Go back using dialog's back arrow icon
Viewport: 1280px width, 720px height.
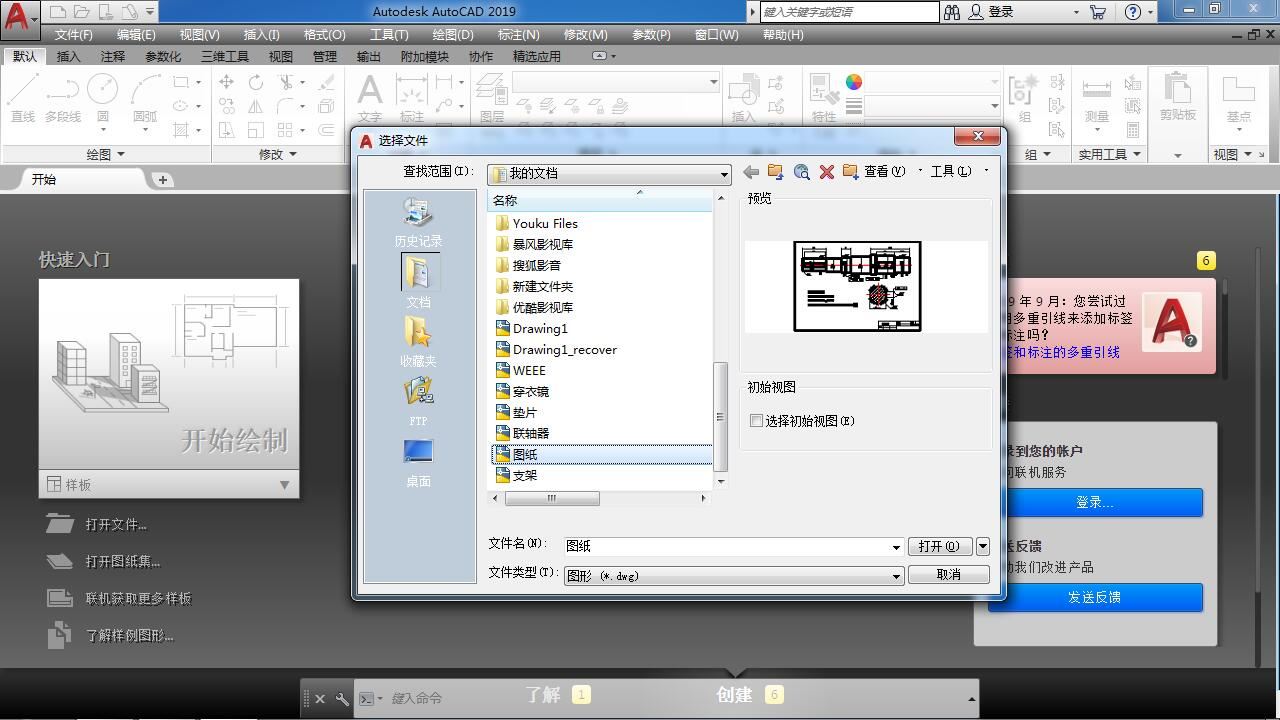click(x=751, y=172)
